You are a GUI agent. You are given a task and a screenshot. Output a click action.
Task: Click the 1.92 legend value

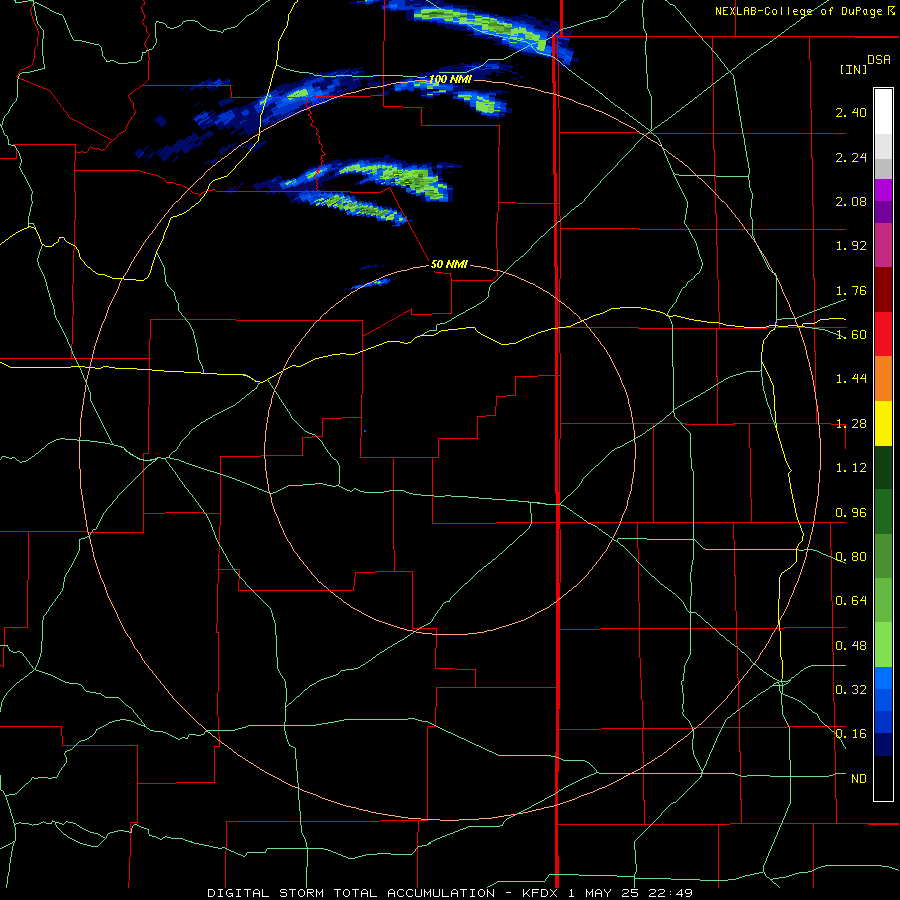click(x=851, y=245)
